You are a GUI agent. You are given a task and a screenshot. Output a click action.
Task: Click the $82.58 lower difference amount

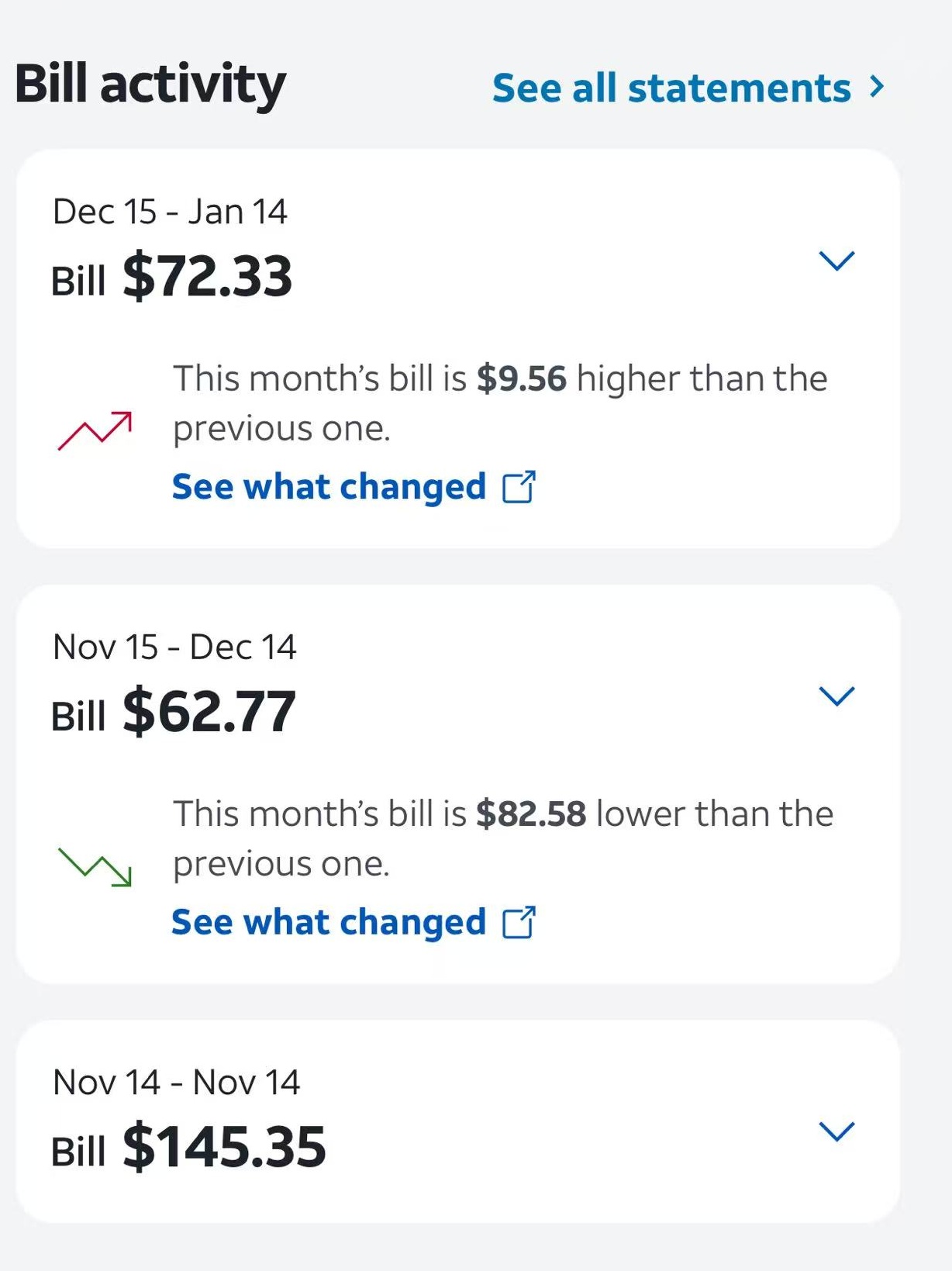(x=531, y=814)
